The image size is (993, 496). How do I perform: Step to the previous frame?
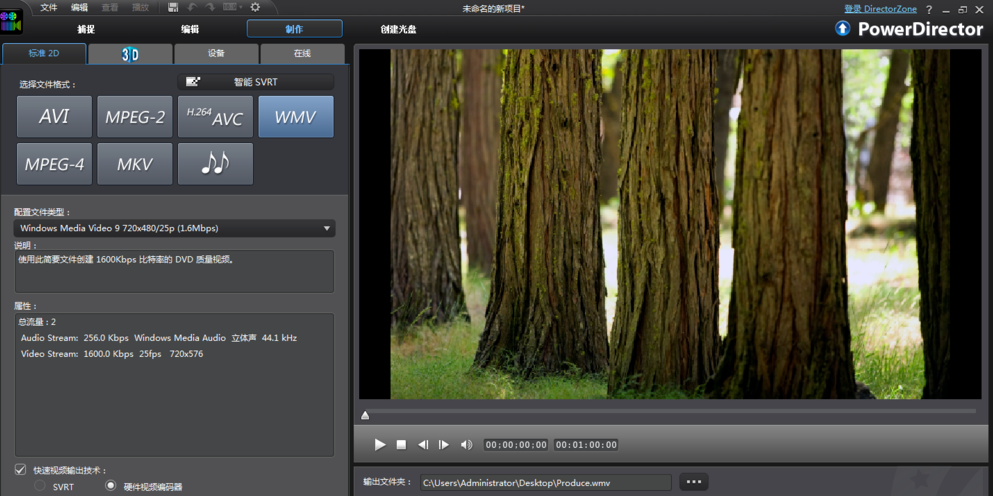[x=423, y=445]
